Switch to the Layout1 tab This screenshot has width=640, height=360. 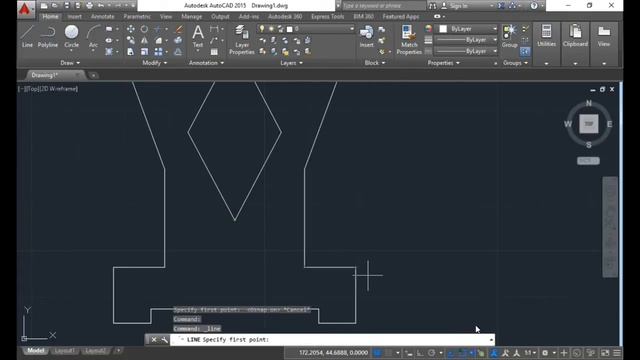point(64,351)
